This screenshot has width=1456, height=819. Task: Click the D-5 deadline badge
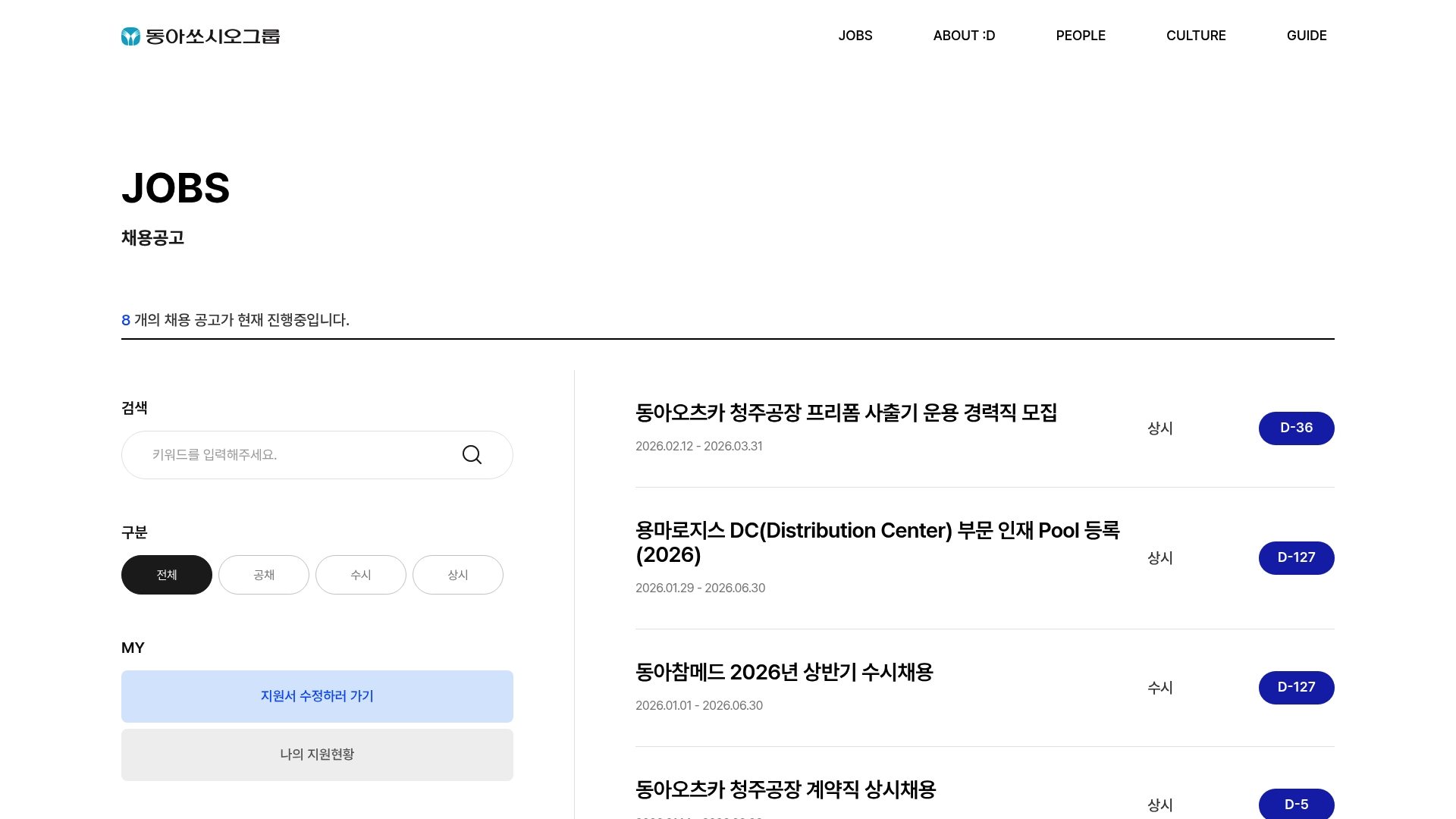[1296, 804]
